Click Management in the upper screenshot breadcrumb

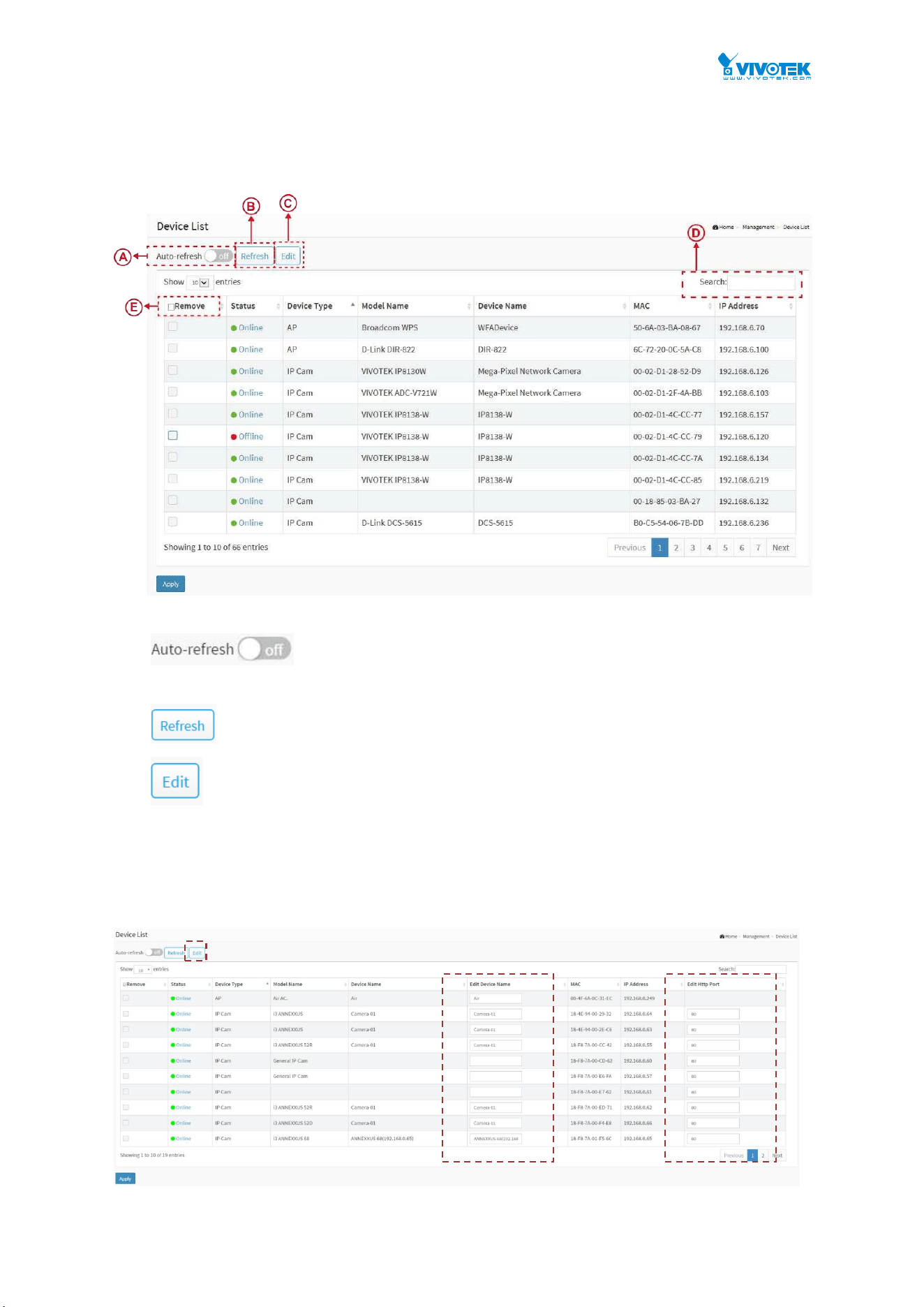tap(758, 227)
